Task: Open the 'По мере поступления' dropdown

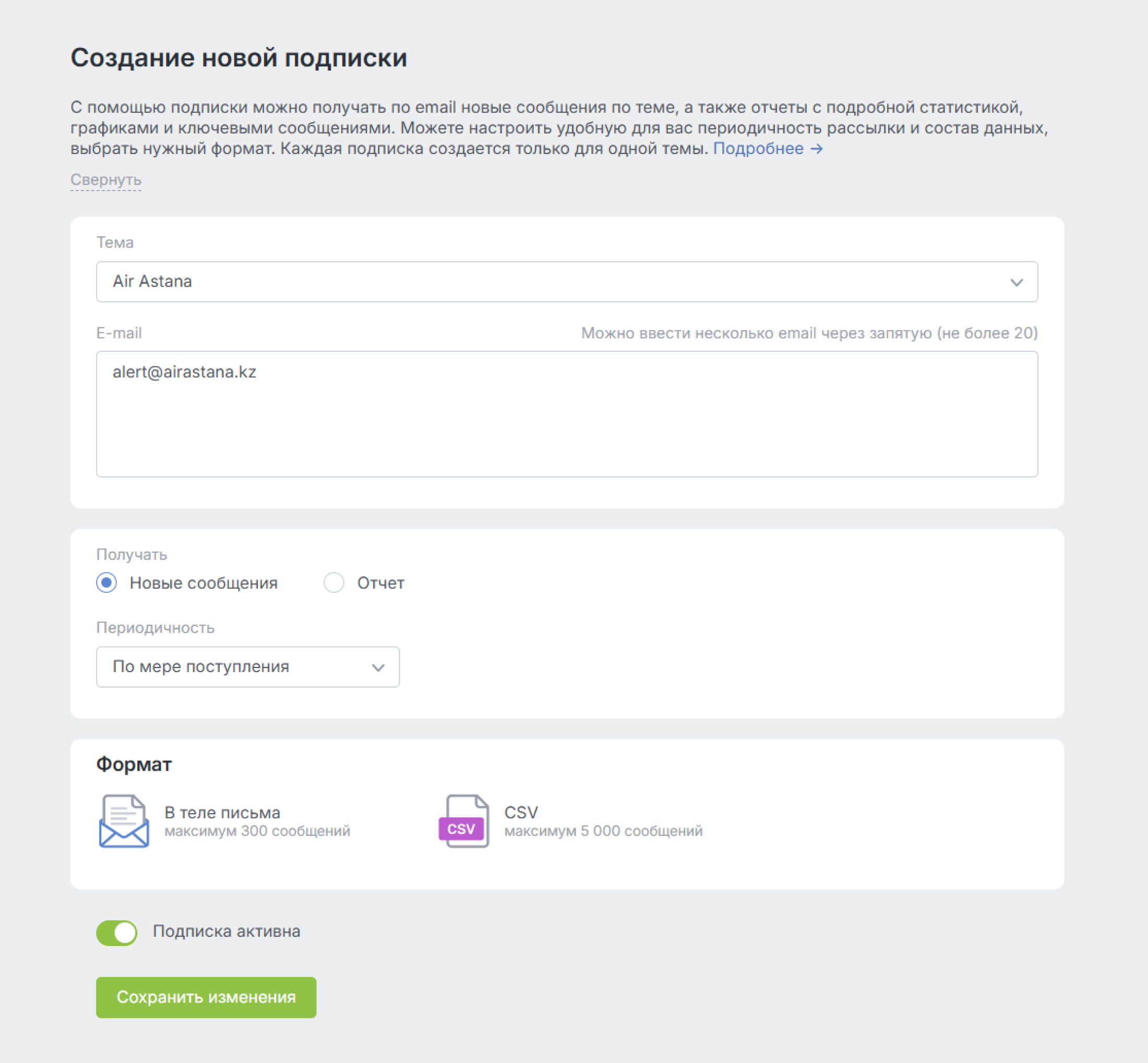Action: point(248,667)
